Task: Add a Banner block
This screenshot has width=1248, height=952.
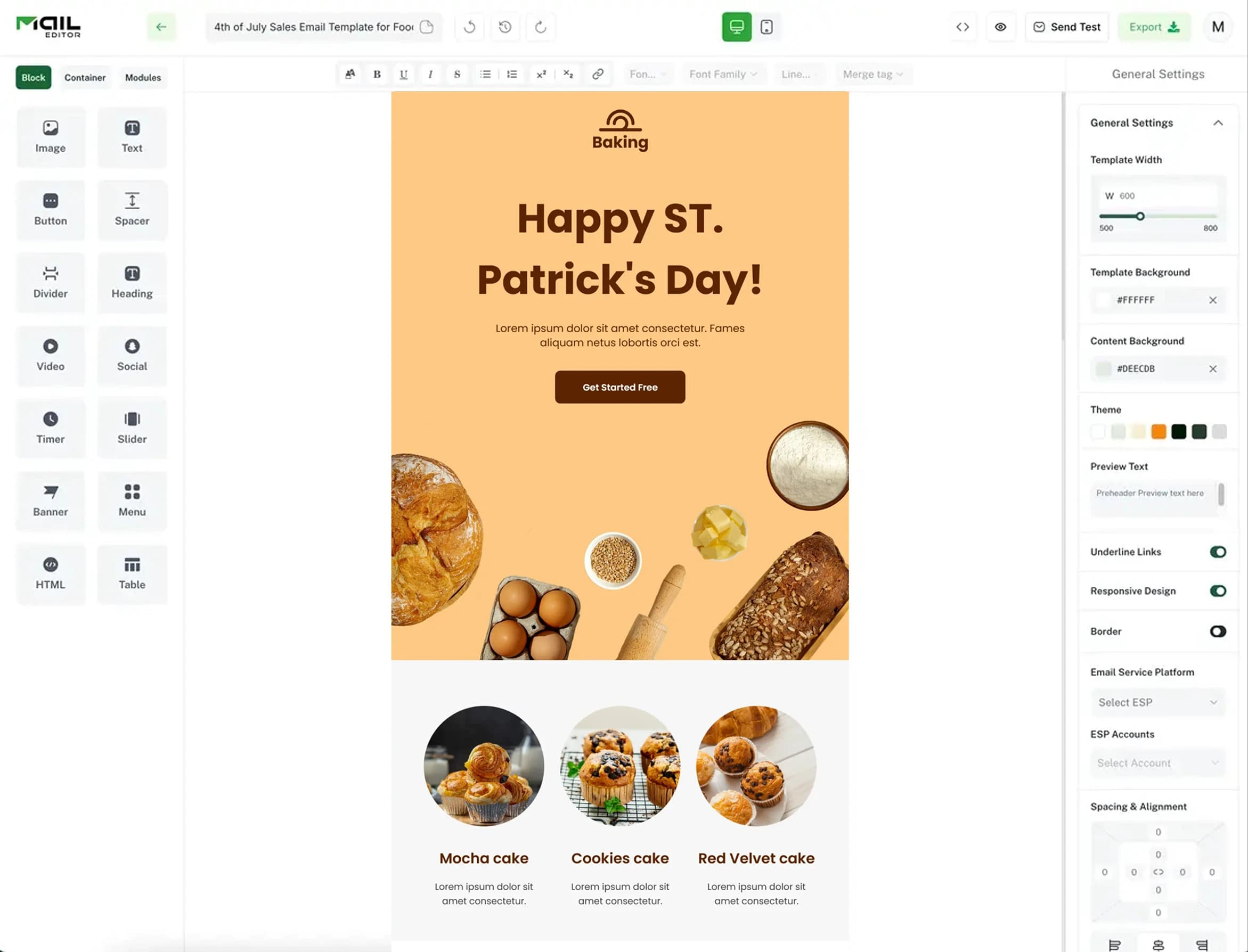Action: (51, 502)
